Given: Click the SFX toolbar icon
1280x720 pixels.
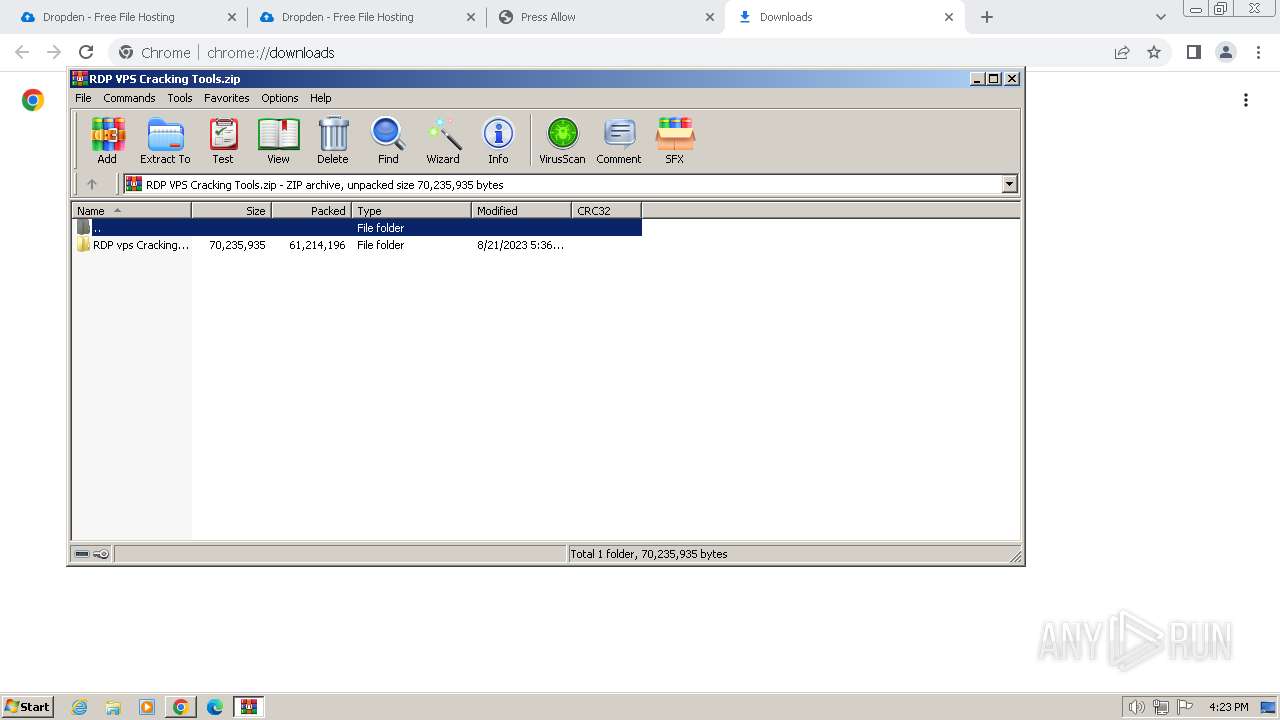Looking at the screenshot, I should [x=675, y=141].
